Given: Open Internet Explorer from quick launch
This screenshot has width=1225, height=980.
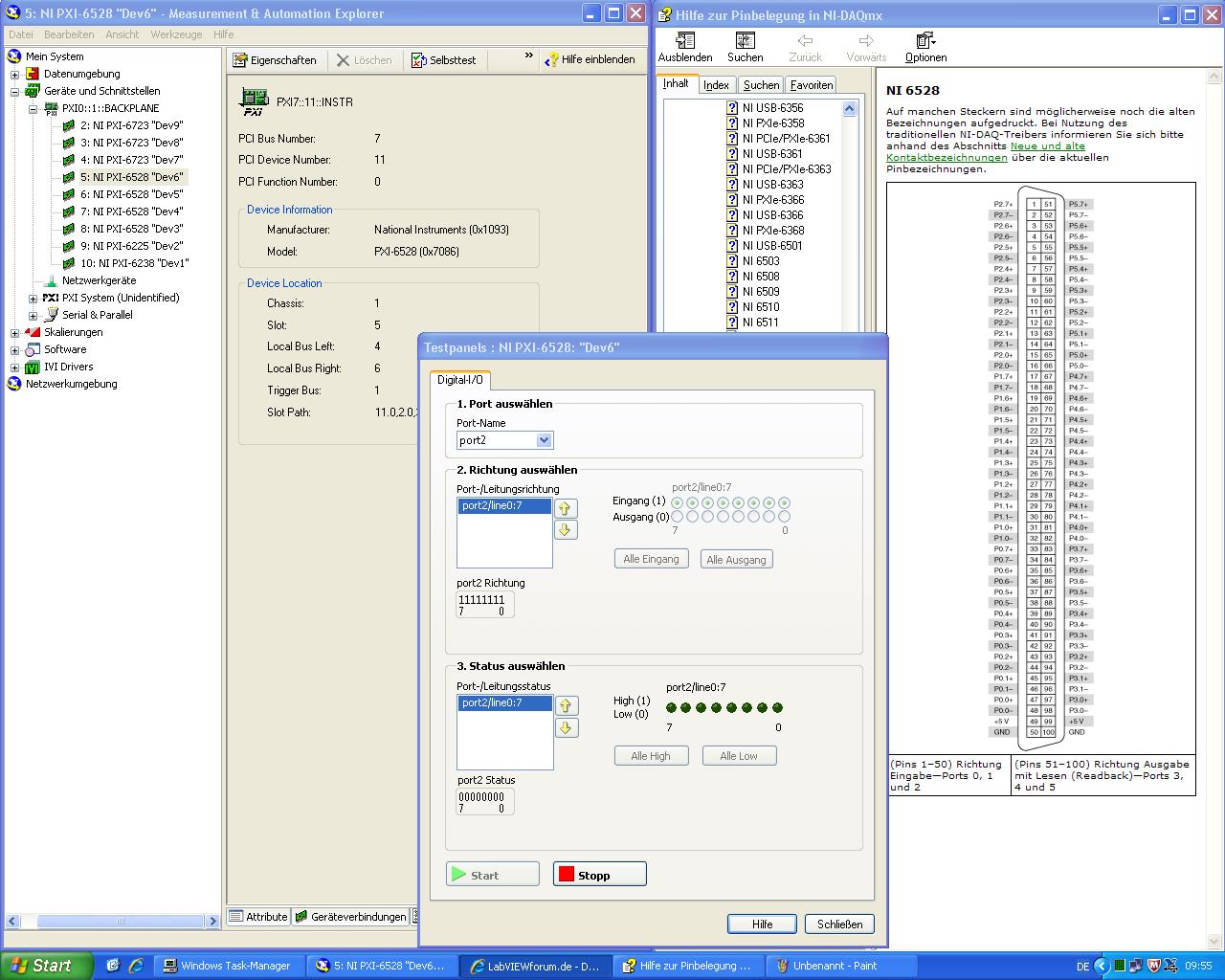Looking at the screenshot, I should (x=136, y=966).
